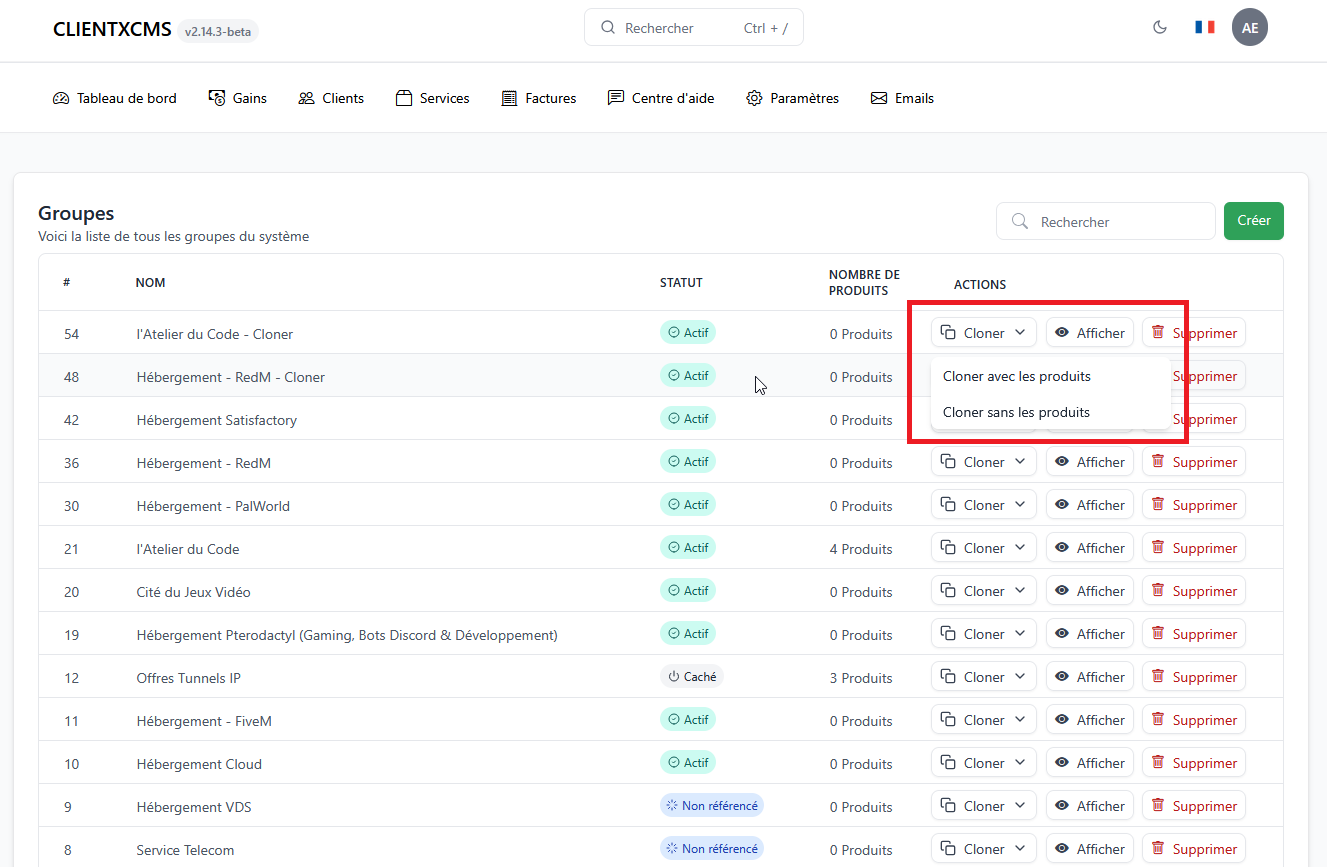
Task: Select 'Cloner avec les produits' option
Action: coord(1016,377)
